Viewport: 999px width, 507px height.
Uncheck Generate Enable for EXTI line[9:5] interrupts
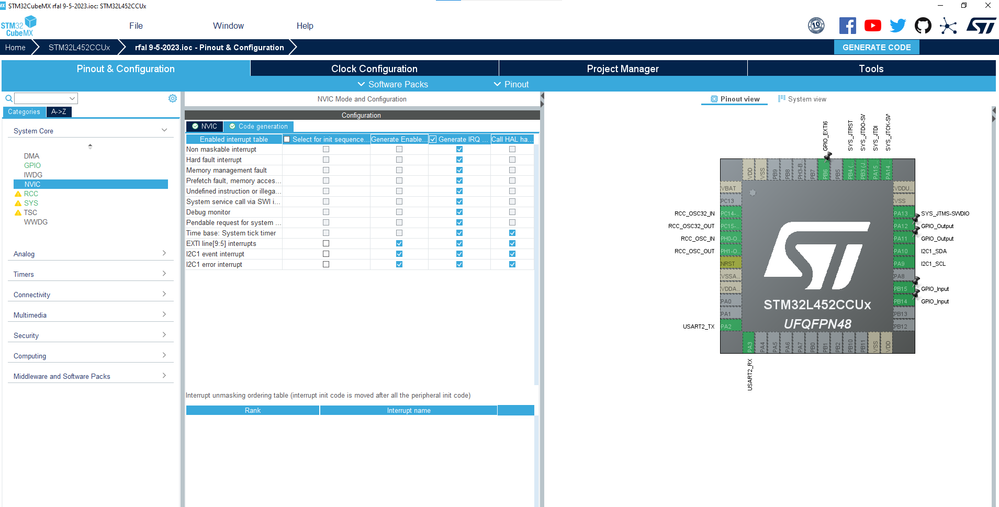coord(399,244)
